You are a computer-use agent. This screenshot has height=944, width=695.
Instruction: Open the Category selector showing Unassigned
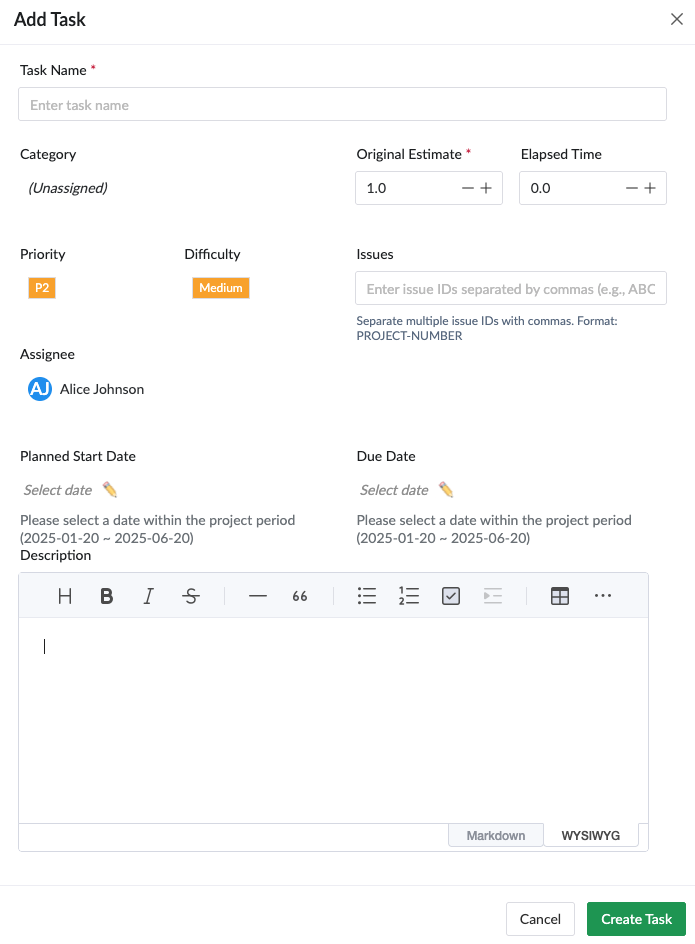(67, 187)
